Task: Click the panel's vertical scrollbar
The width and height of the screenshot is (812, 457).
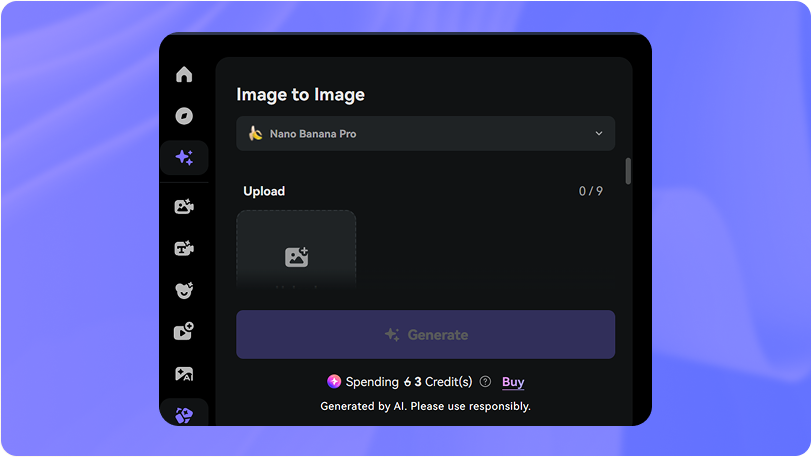Action: pyautogui.click(x=628, y=171)
